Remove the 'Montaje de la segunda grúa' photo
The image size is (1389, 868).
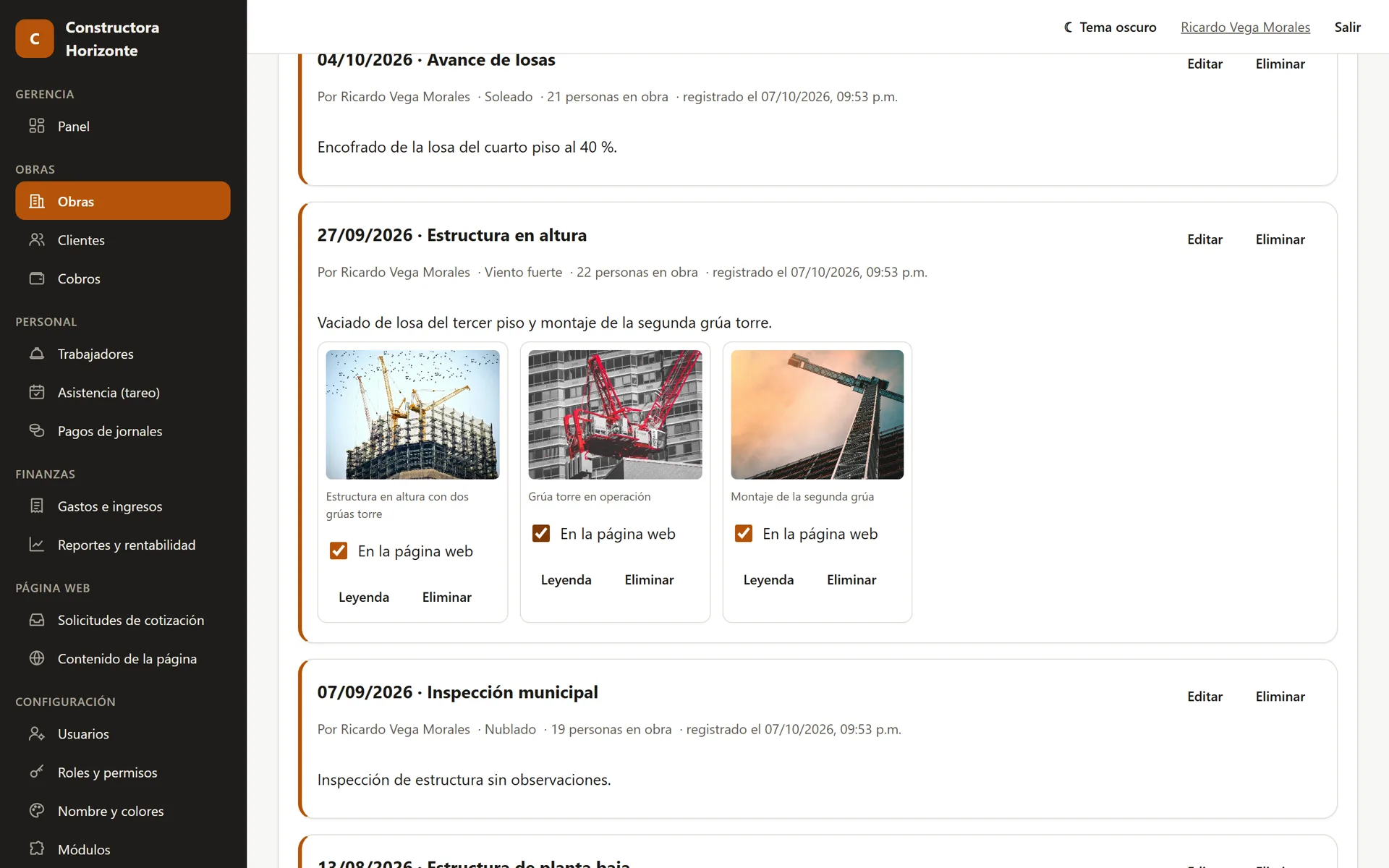click(x=851, y=579)
